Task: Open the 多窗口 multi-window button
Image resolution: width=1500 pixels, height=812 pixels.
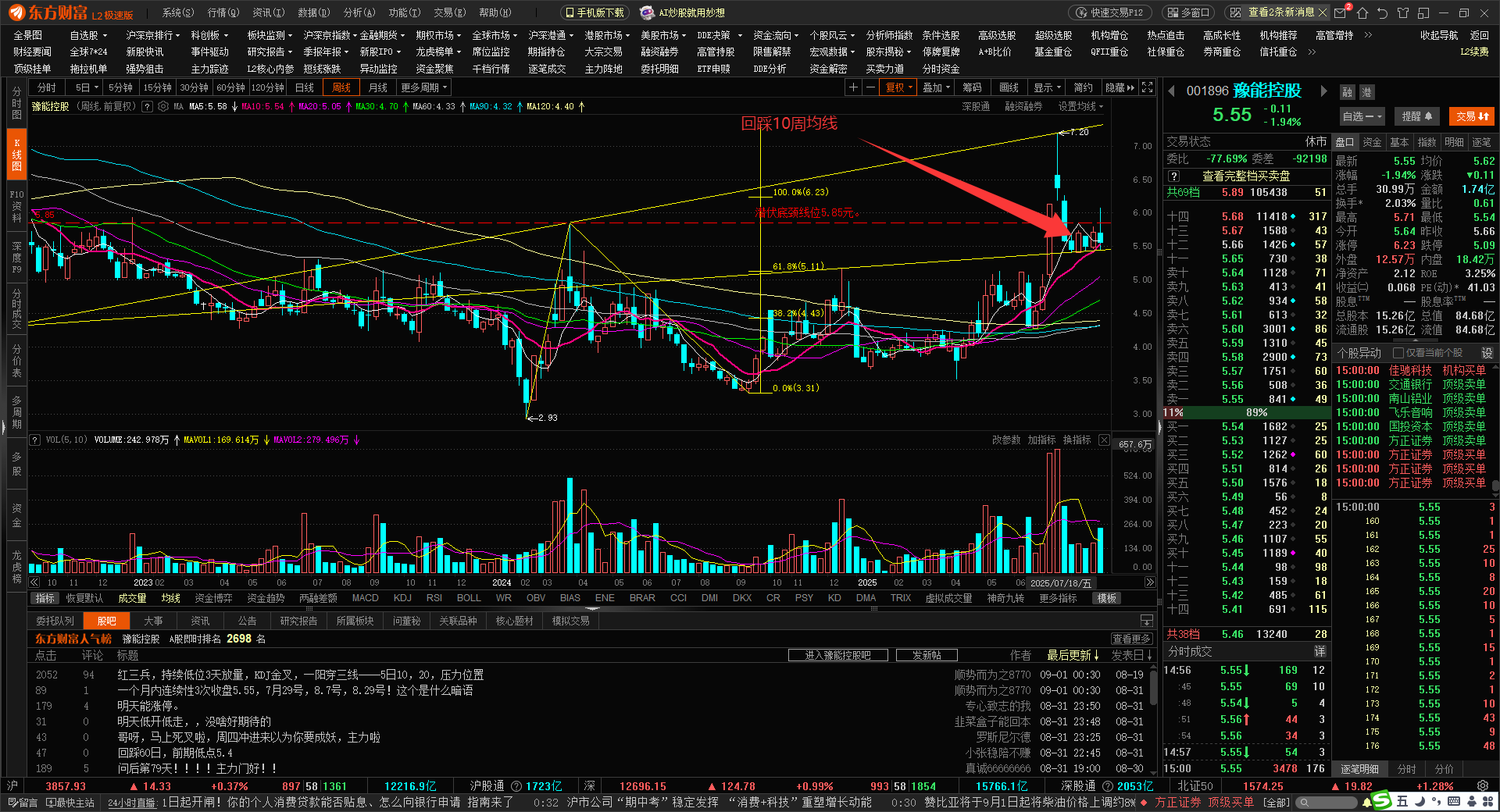Action: pos(1188,12)
